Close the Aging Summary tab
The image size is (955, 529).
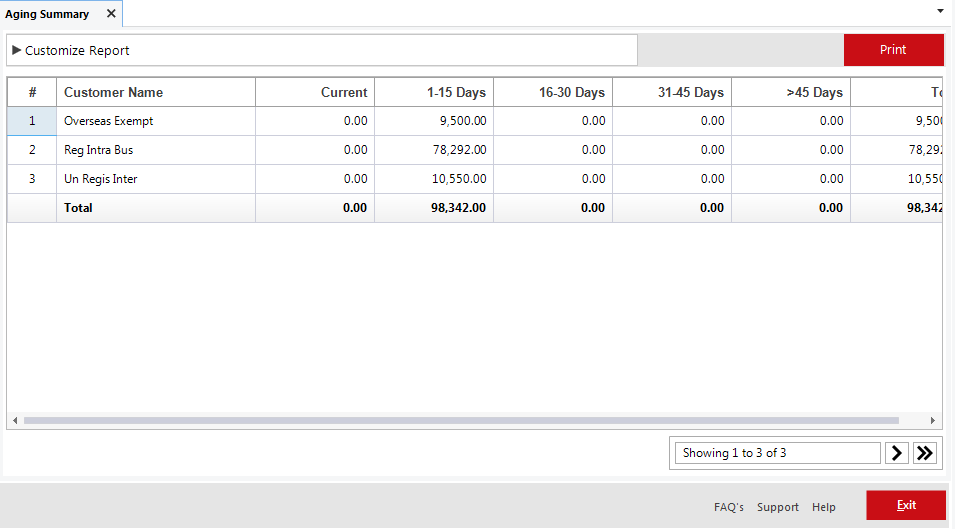tap(111, 13)
